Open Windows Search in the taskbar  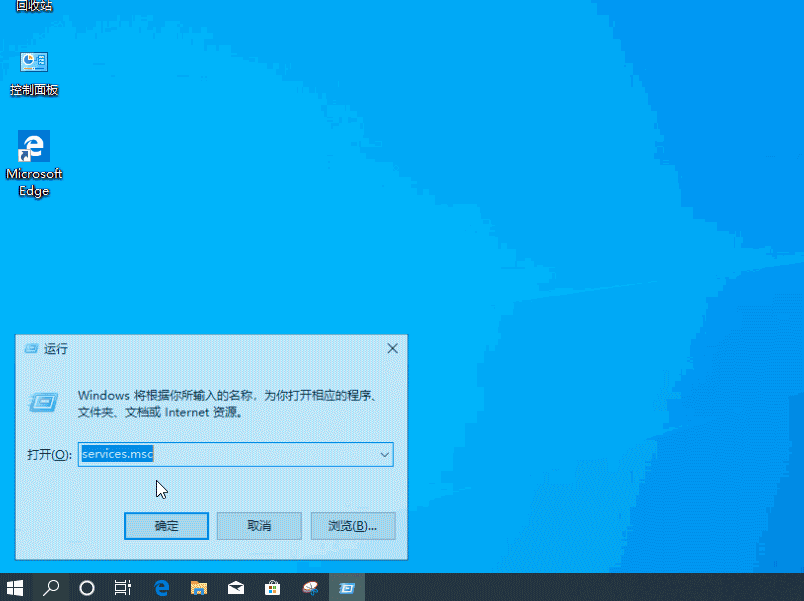click(x=51, y=588)
